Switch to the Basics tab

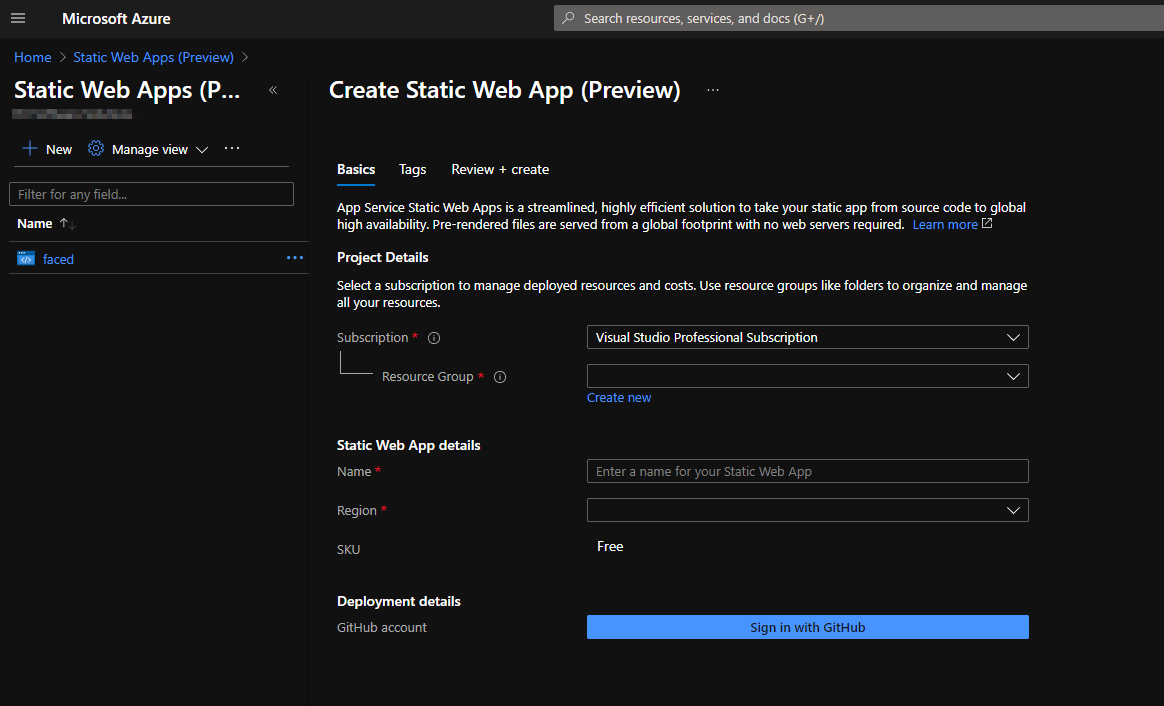pyautogui.click(x=356, y=169)
